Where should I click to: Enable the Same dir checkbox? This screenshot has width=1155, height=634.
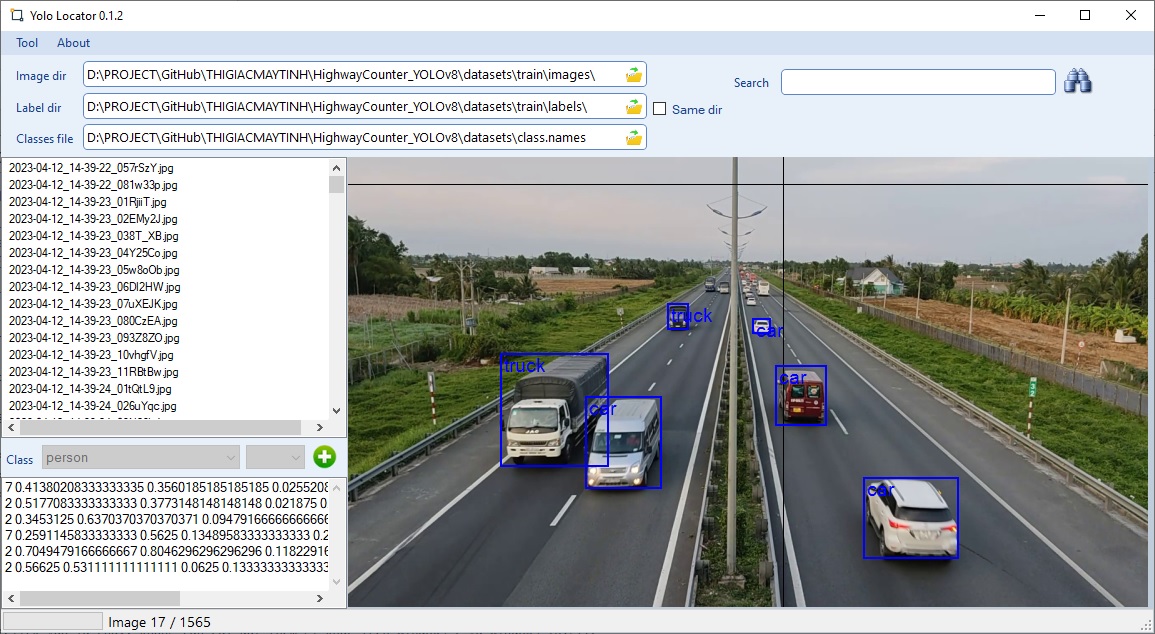coord(660,109)
